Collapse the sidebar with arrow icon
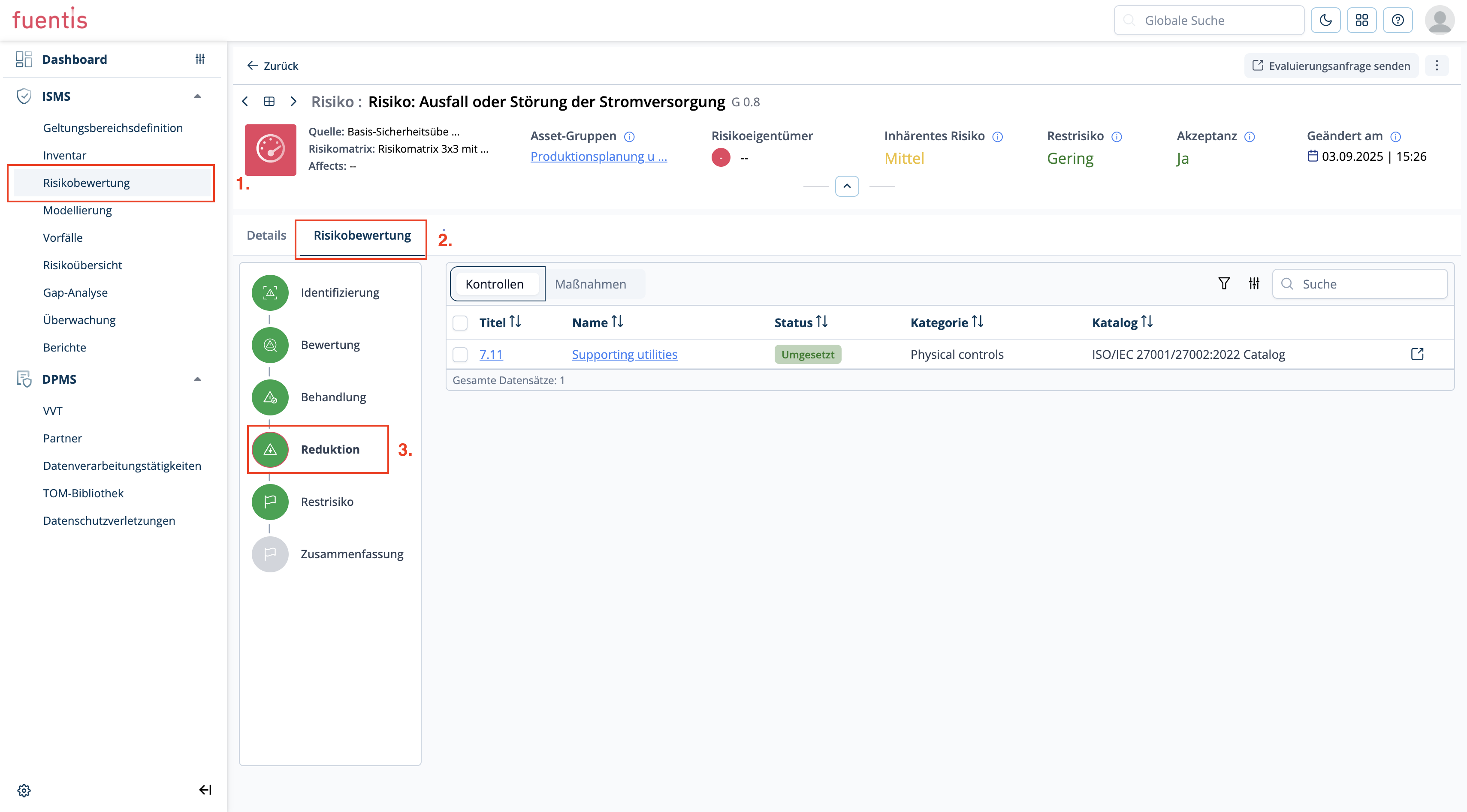The width and height of the screenshot is (1467, 812). pyautogui.click(x=205, y=790)
